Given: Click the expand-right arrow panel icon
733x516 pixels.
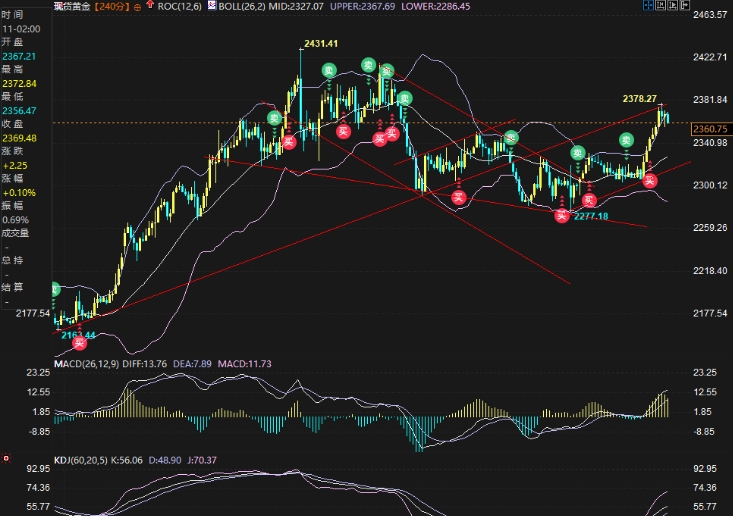Looking at the screenshot, I should (x=685, y=6).
